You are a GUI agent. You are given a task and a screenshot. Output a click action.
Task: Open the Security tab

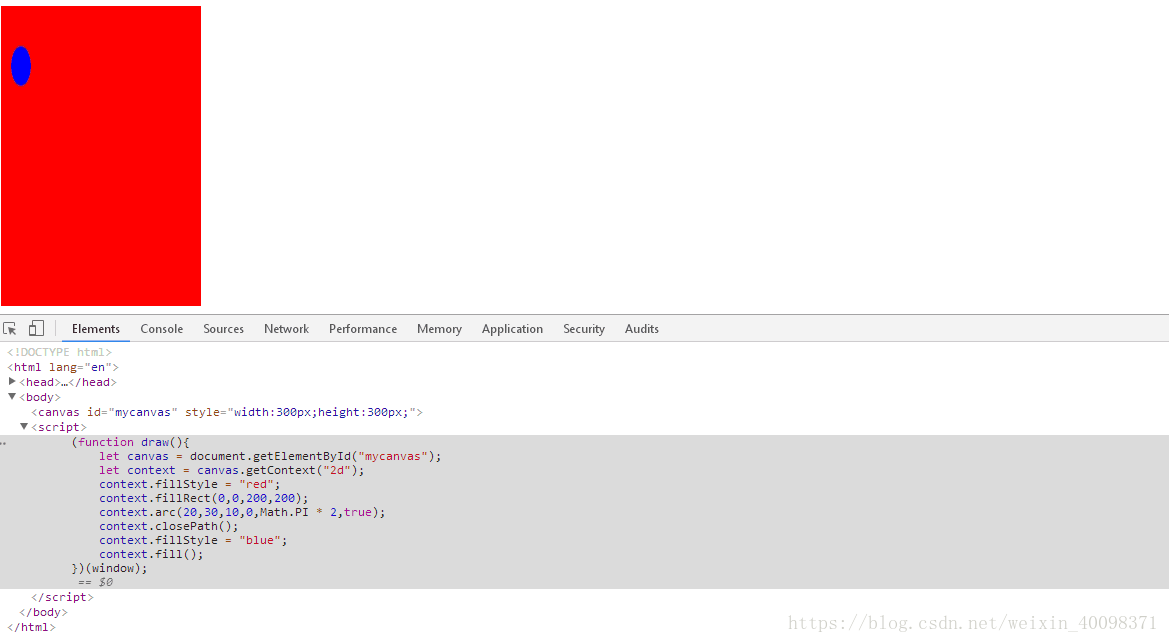coord(584,329)
